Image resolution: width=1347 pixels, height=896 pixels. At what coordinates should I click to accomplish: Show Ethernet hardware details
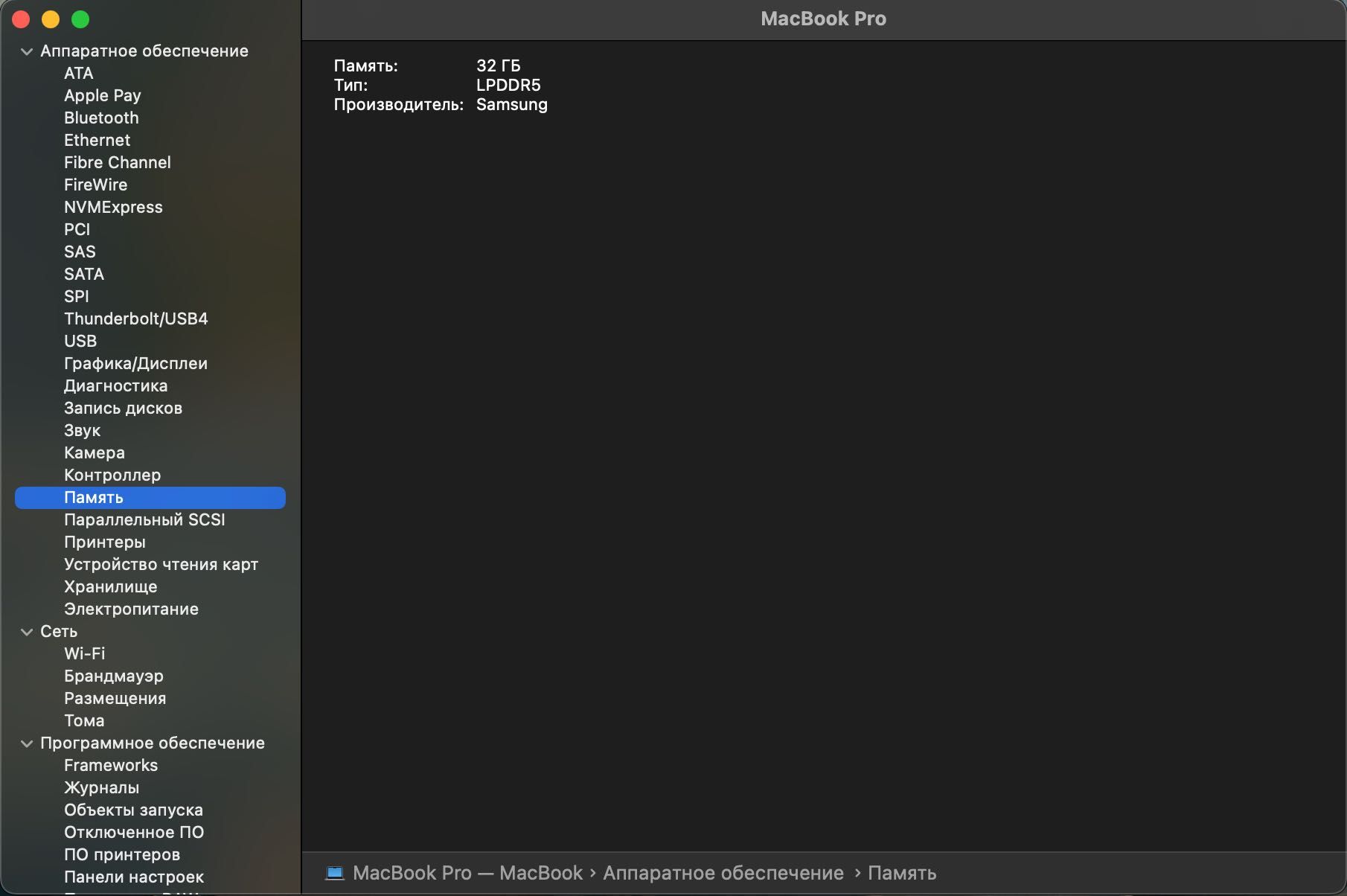[97, 140]
